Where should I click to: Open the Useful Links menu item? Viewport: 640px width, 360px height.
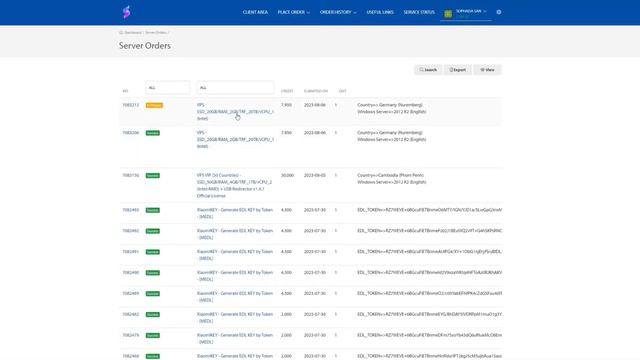(380, 12)
